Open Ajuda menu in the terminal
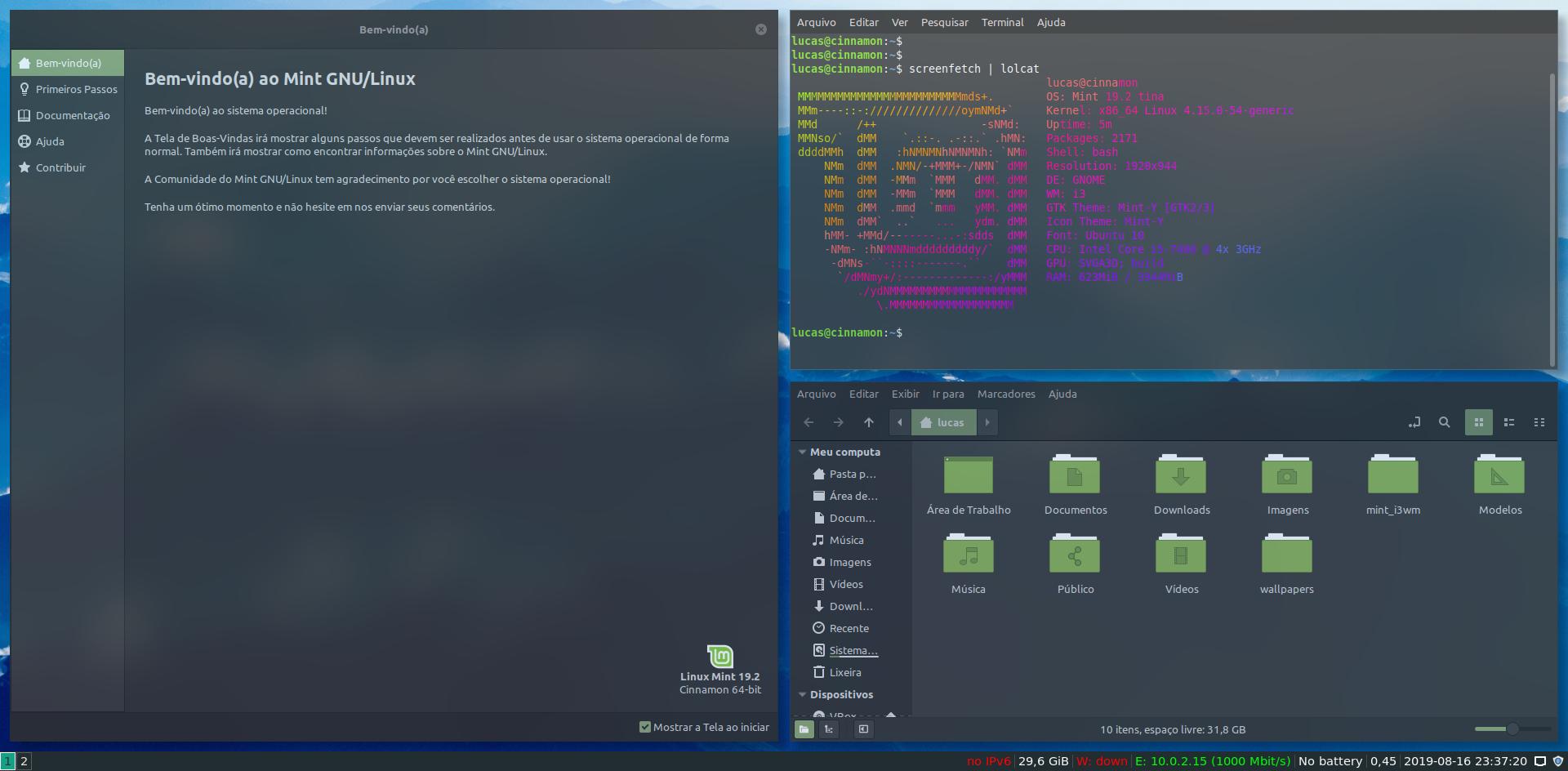The image size is (1568, 771). [1051, 22]
